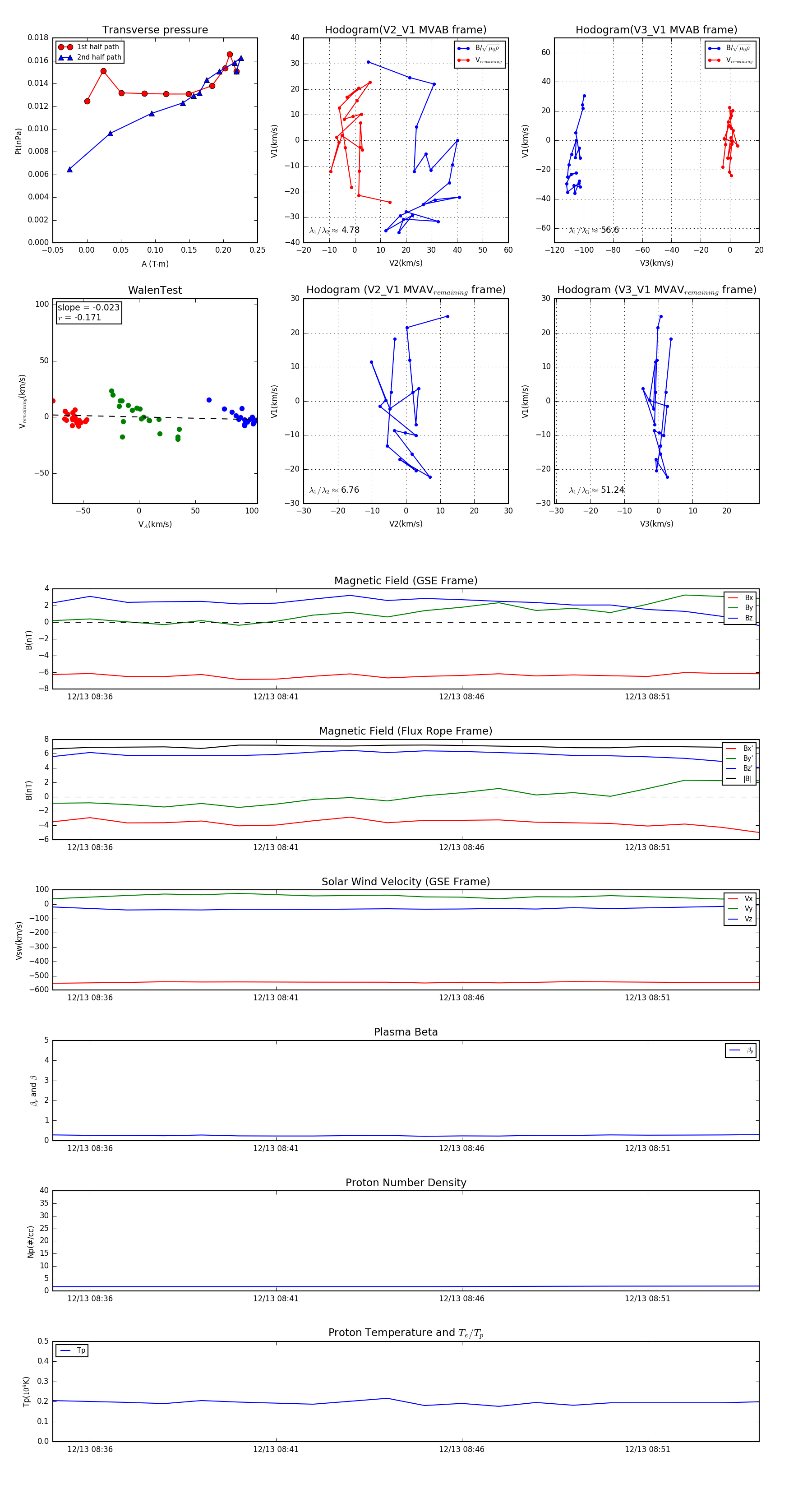Image resolution: width=812 pixels, height=1489 pixels.
Task: Click the 'V2(km/s)' x-axis label of V2_V1 MVAB hodogram
Action: (x=406, y=264)
